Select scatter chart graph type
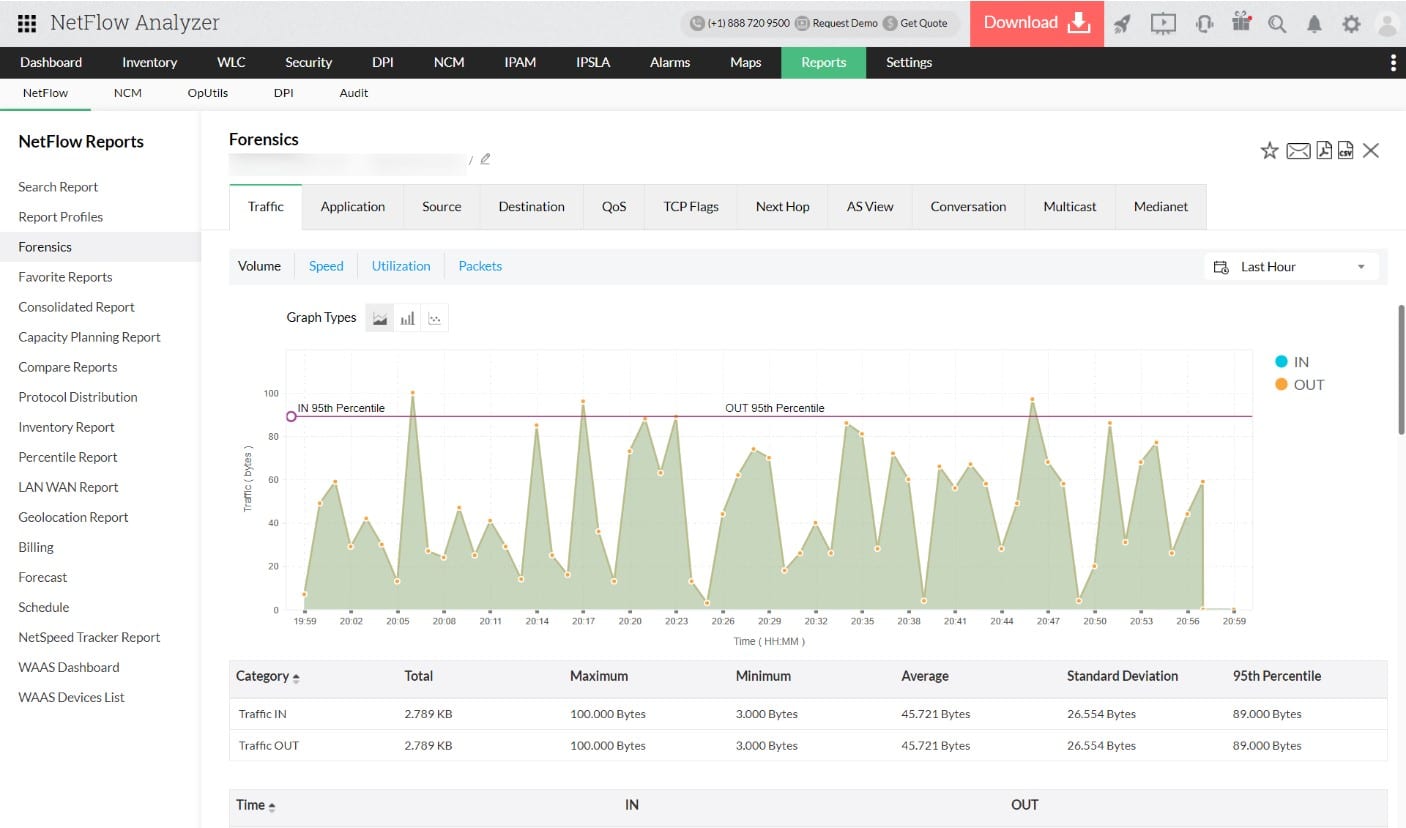The image size is (1406, 828). (434, 318)
